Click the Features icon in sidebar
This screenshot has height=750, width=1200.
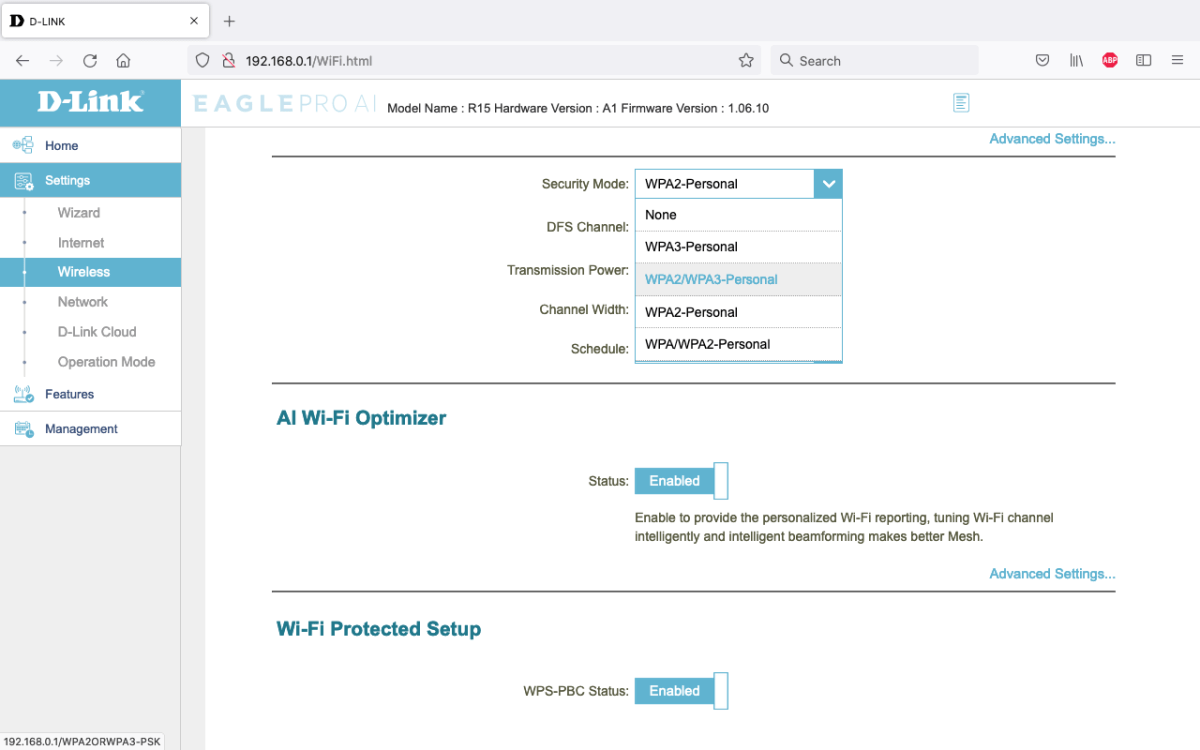tap(23, 394)
